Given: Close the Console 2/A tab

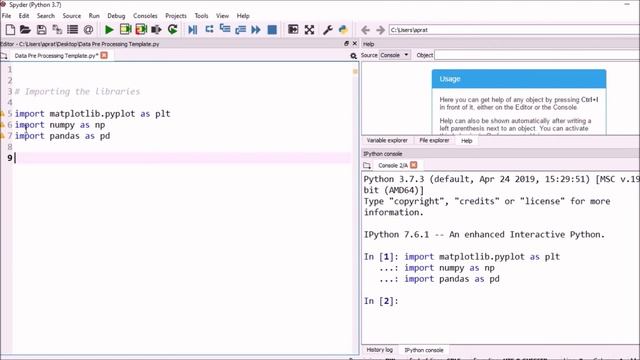Looking at the screenshot, I should tap(413, 165).
